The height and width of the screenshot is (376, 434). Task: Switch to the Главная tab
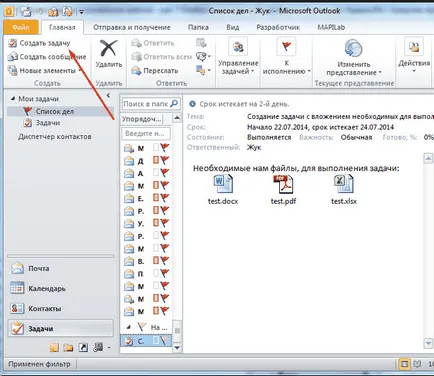pos(62,27)
